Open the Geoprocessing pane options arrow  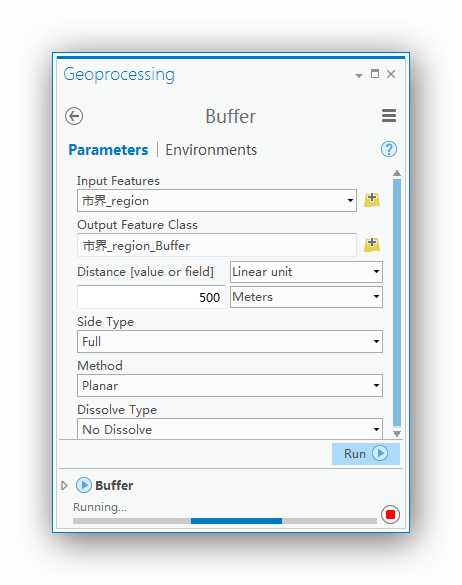359,76
